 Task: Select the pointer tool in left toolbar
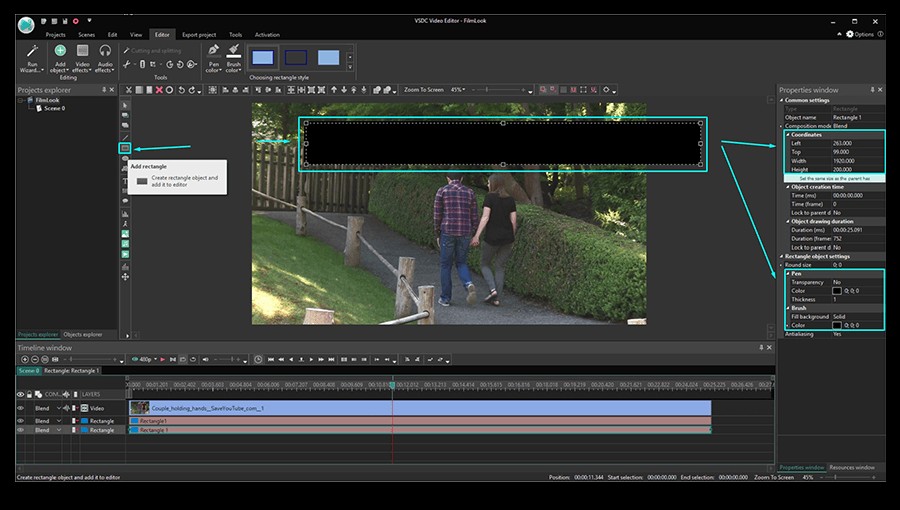point(125,106)
